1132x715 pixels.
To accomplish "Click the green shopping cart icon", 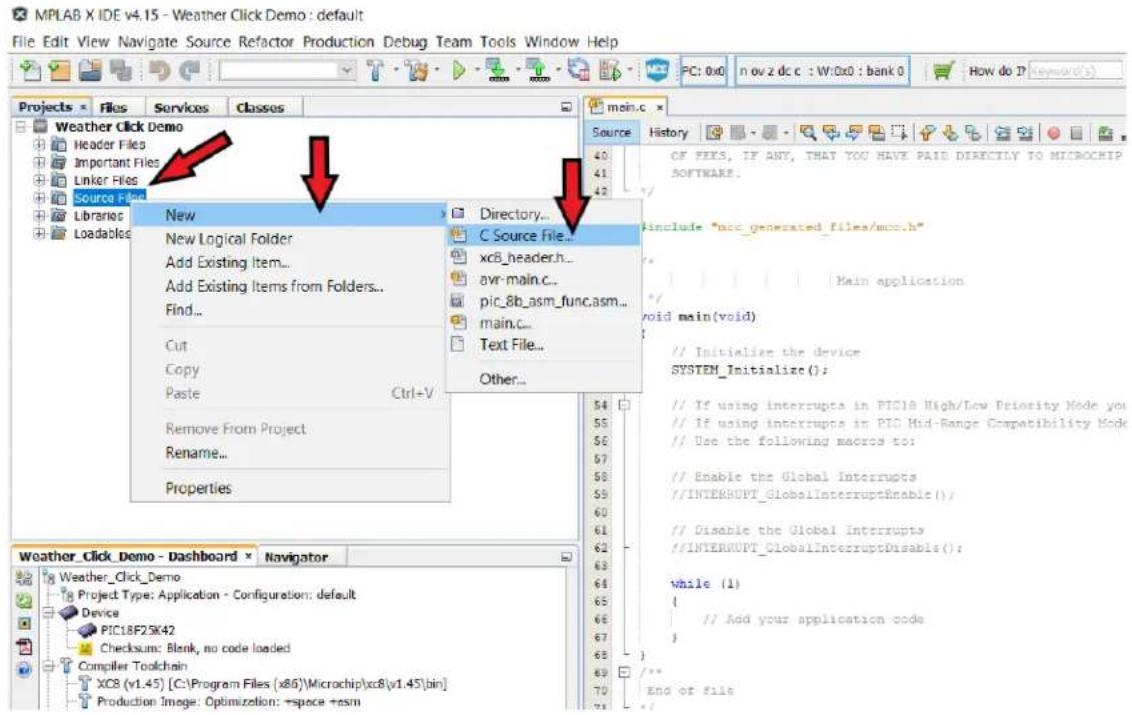I will tap(943, 71).
